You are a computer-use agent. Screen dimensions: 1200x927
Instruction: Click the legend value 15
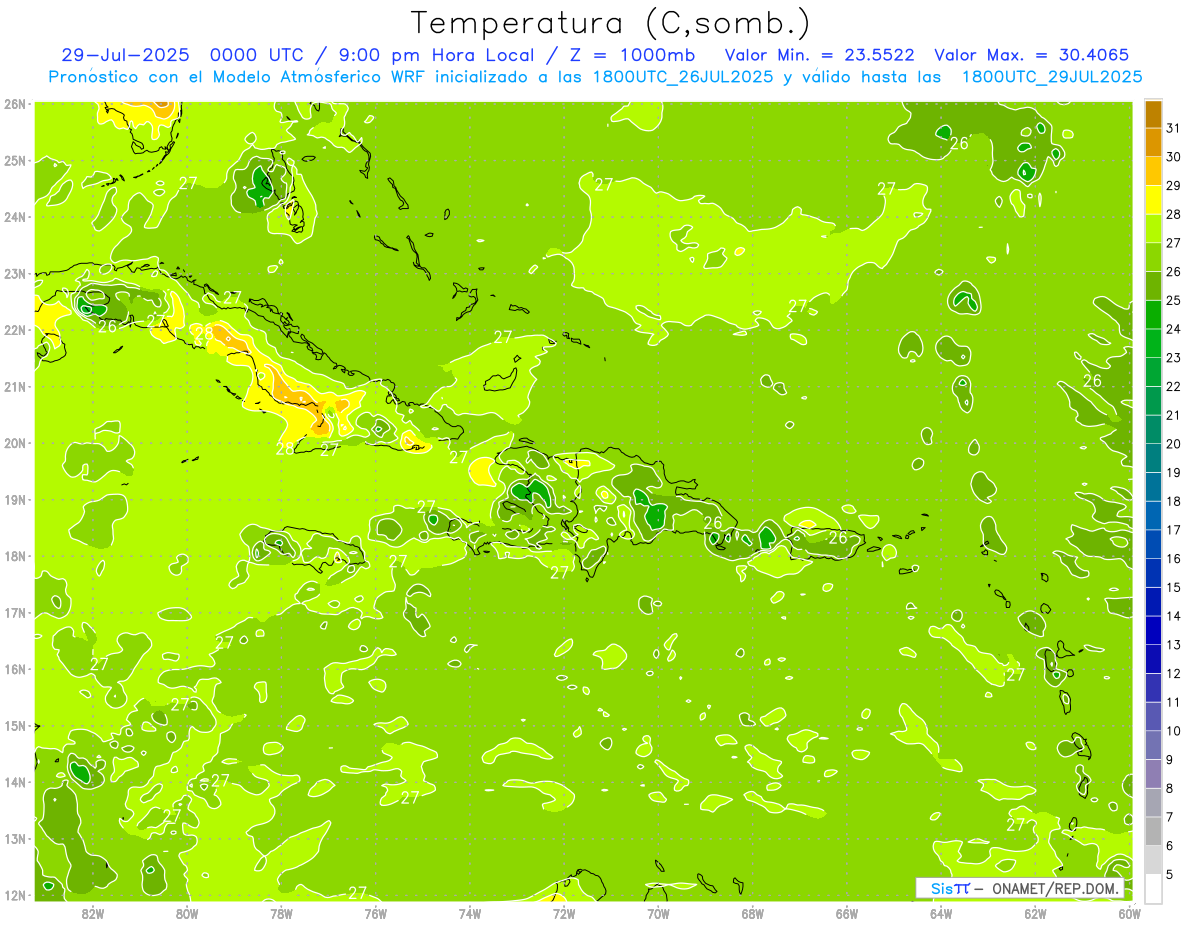1173,588
